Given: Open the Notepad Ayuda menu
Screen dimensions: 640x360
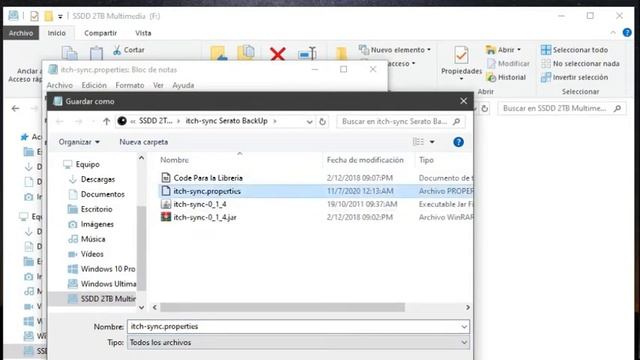Looking at the screenshot, I should pyautogui.click(x=183, y=85).
